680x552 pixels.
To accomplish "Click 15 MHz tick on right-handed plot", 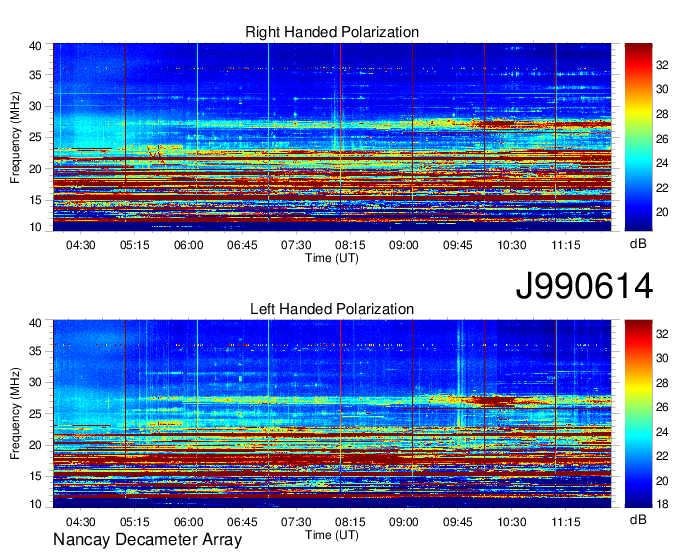I will [x=36, y=200].
